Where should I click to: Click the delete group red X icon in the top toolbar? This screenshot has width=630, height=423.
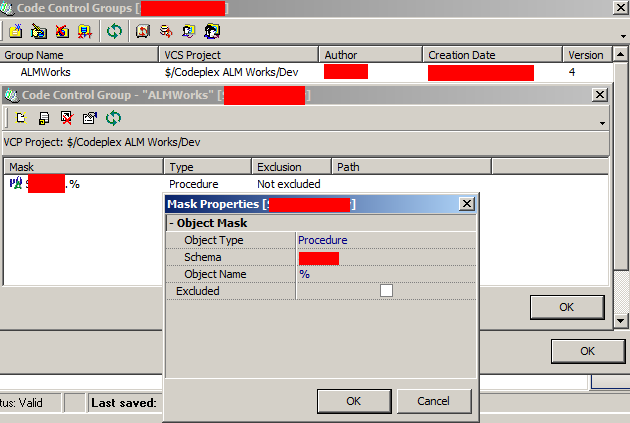pos(62,31)
